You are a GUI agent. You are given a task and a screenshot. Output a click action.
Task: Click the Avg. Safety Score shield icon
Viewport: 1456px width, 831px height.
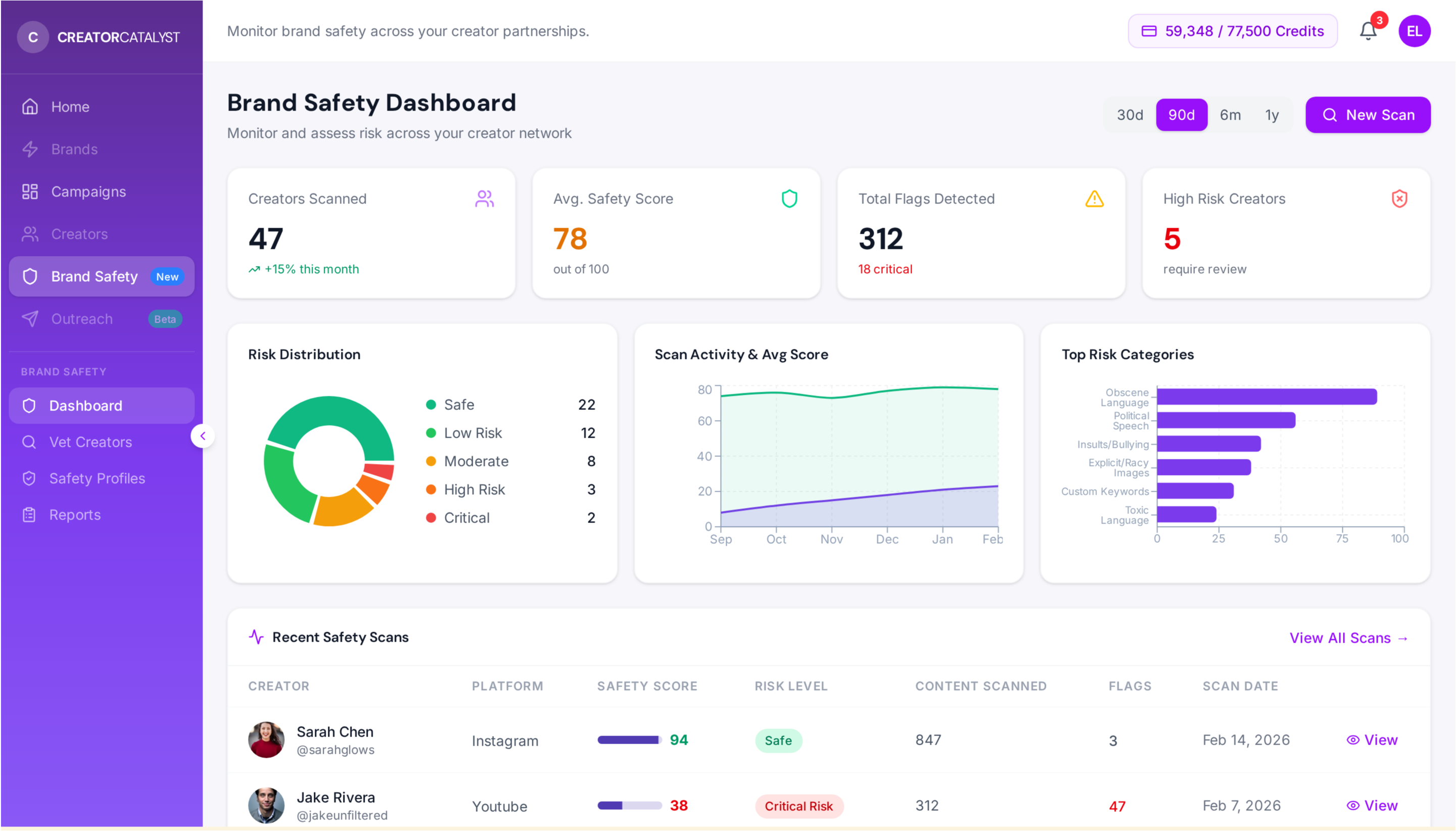tap(789, 198)
